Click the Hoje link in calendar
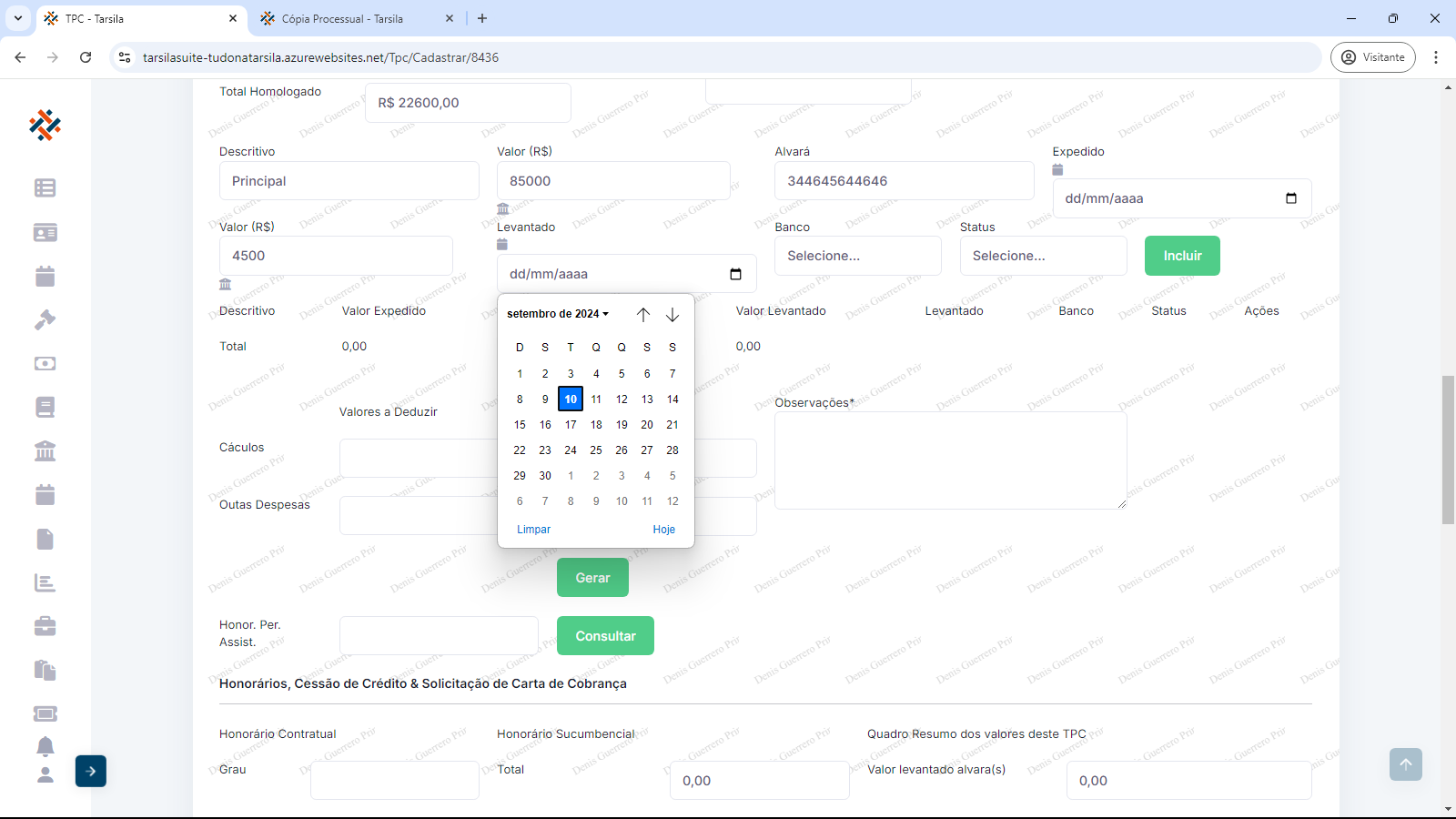This screenshot has height=819, width=1456. point(663,530)
